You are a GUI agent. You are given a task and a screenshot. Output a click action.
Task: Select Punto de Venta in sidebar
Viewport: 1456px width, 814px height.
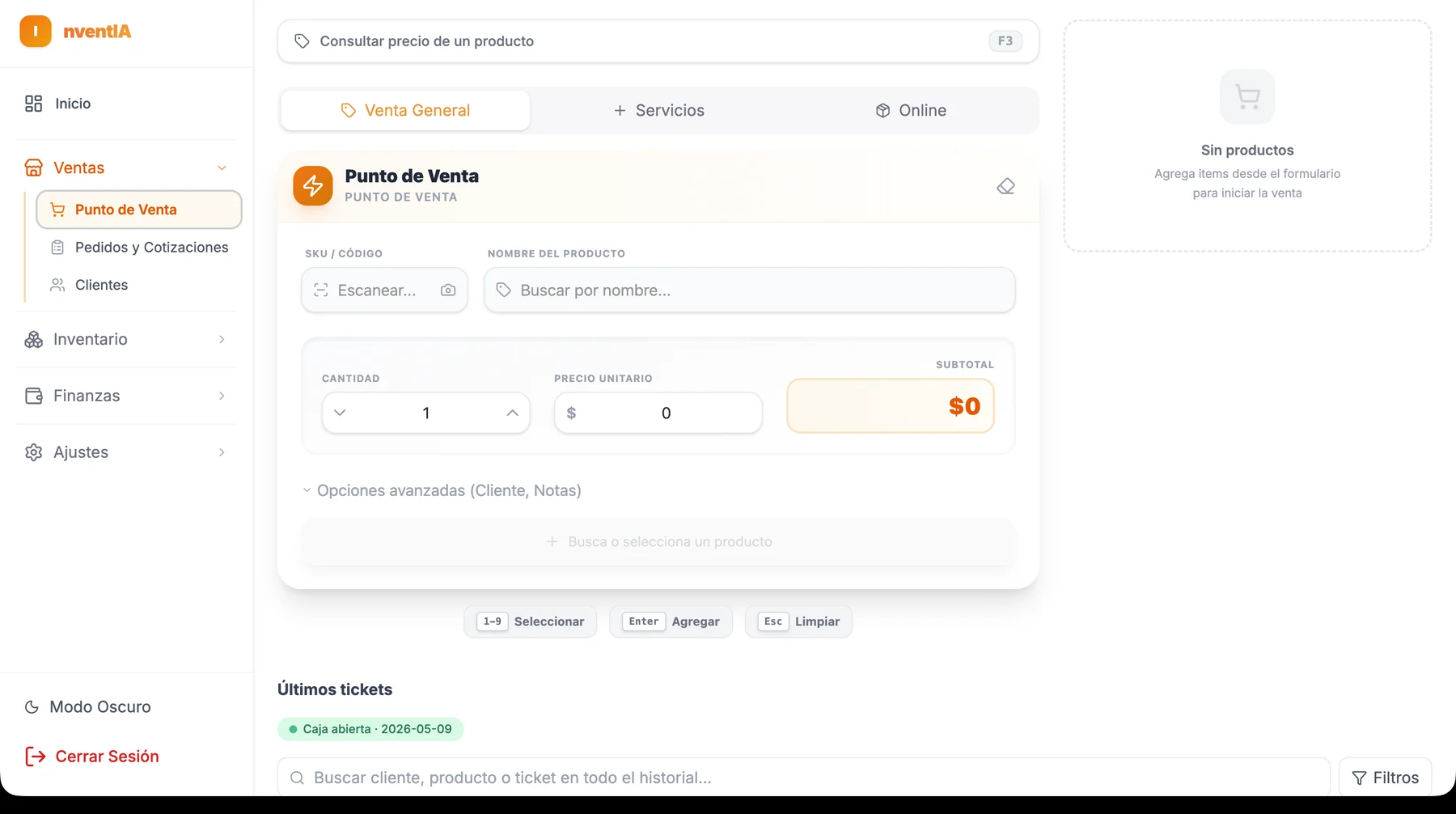click(x=139, y=210)
